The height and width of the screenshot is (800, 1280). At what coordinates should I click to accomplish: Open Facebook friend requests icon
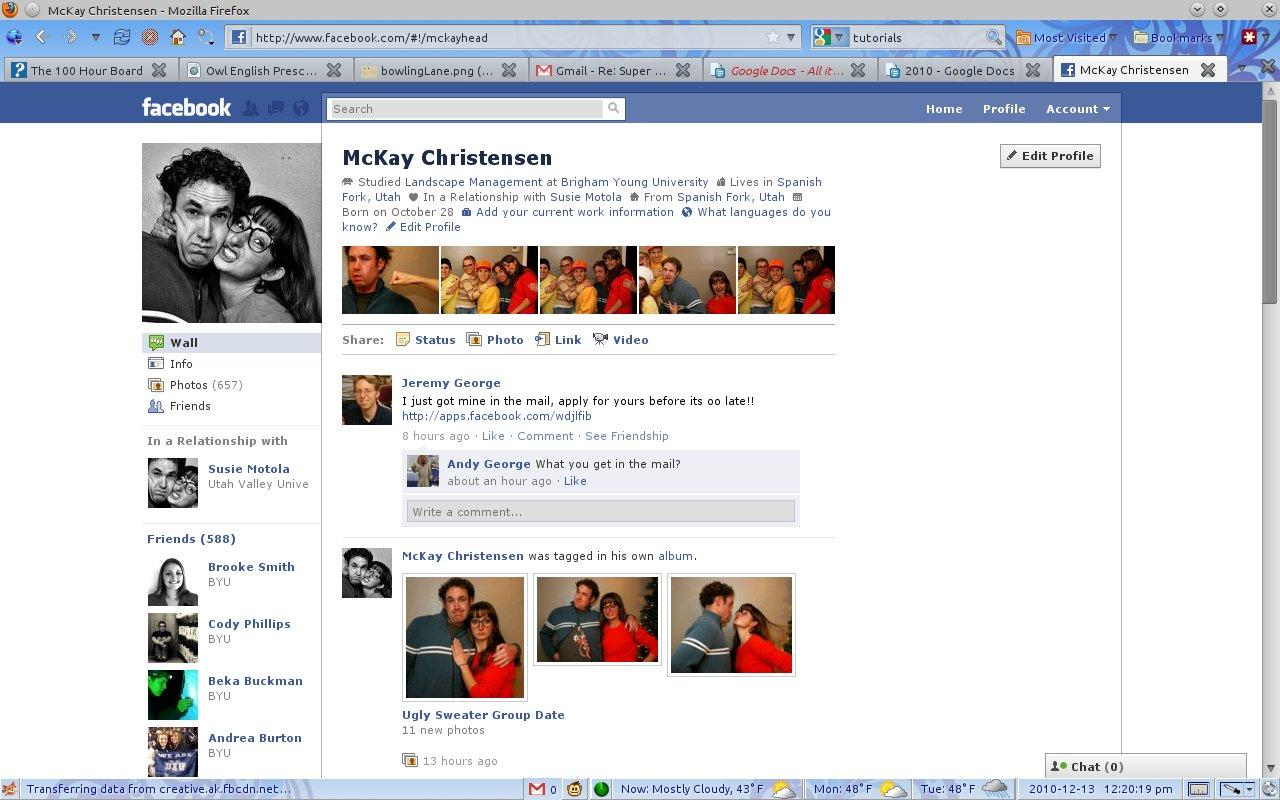click(251, 108)
